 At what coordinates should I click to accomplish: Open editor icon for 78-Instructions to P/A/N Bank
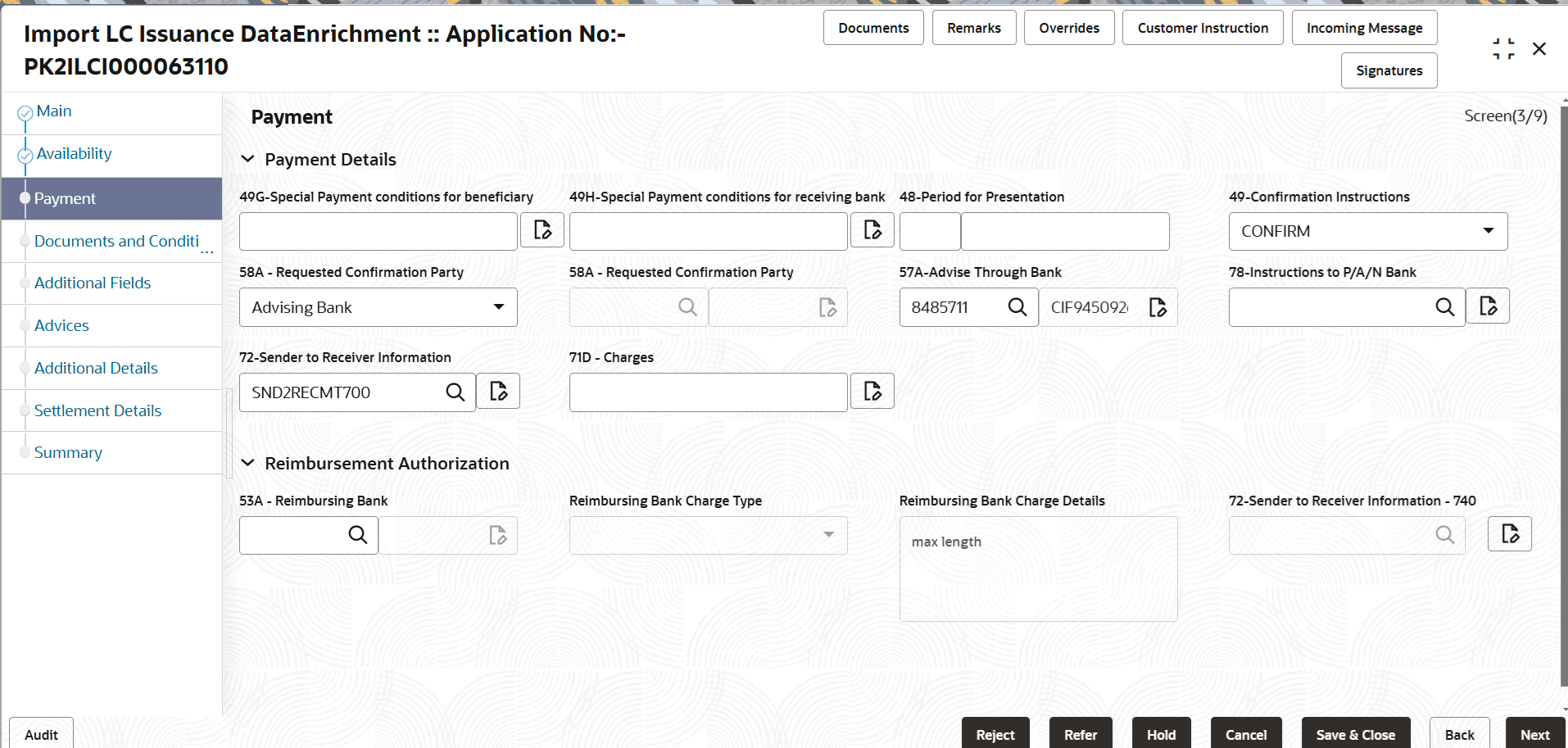click(x=1488, y=306)
